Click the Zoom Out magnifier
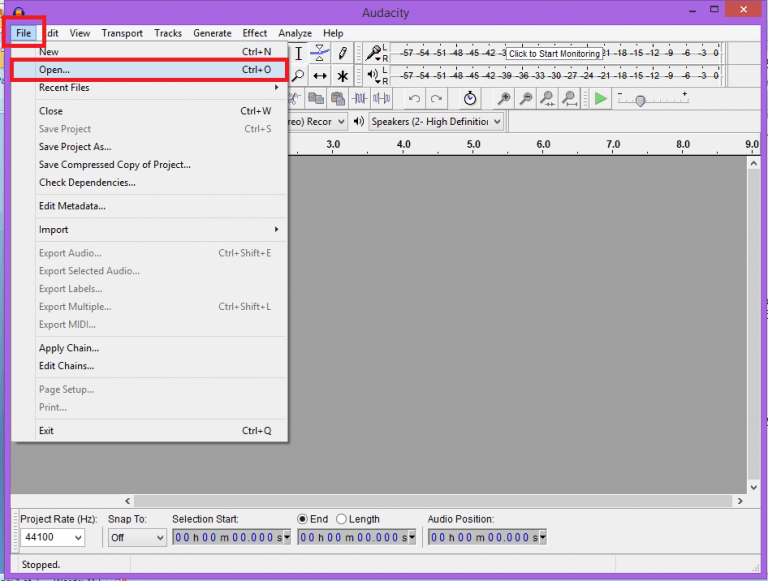768x581 pixels. tap(526, 99)
